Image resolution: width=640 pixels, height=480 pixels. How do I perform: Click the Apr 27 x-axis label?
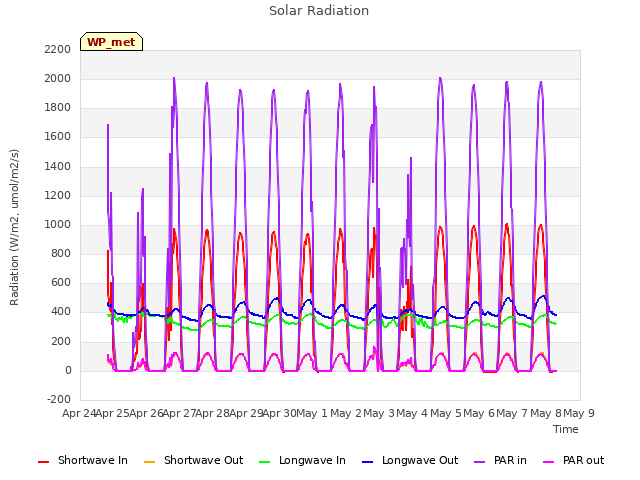[179, 413]
